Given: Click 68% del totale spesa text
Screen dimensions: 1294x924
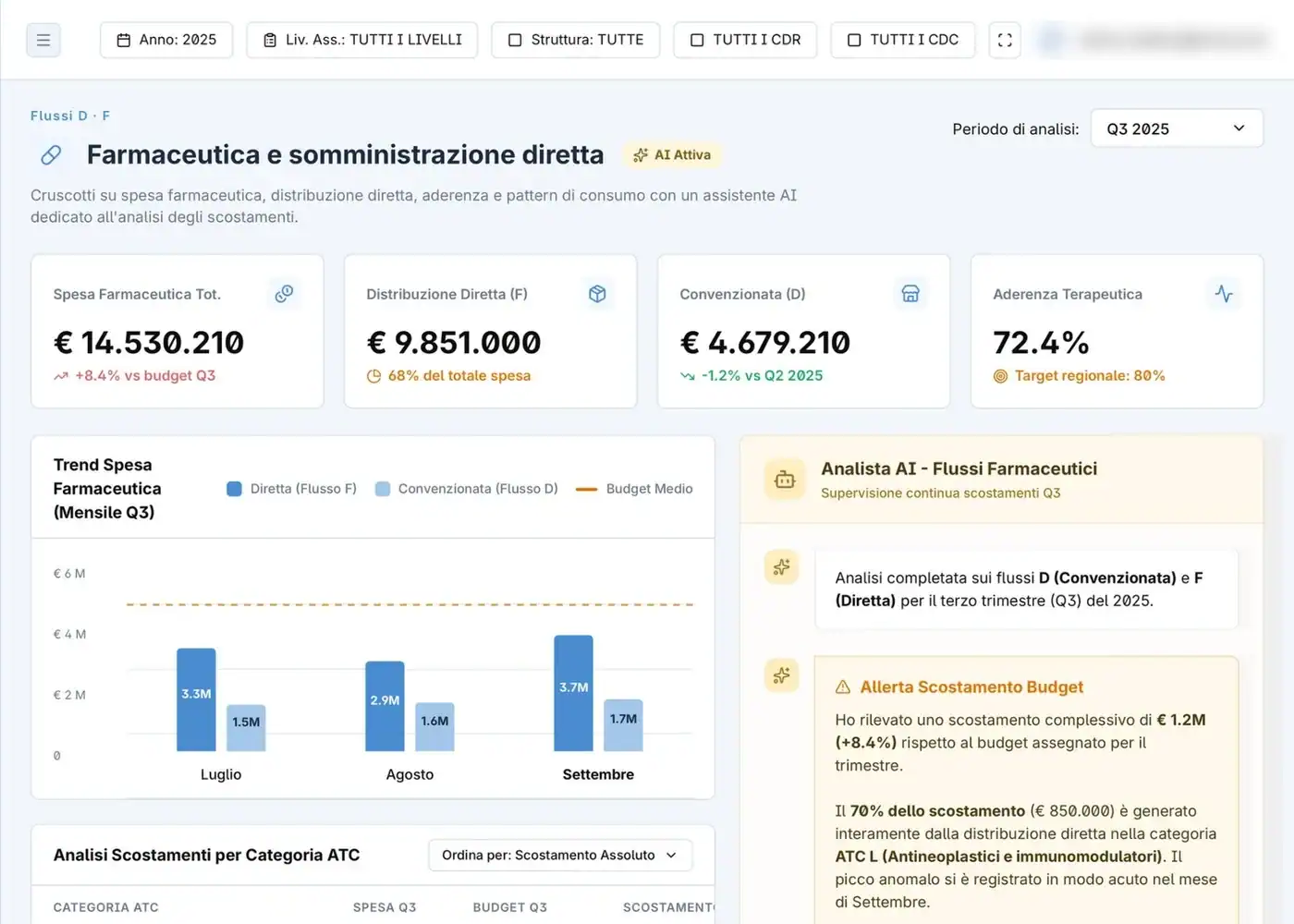Looking at the screenshot, I should pos(459,375).
